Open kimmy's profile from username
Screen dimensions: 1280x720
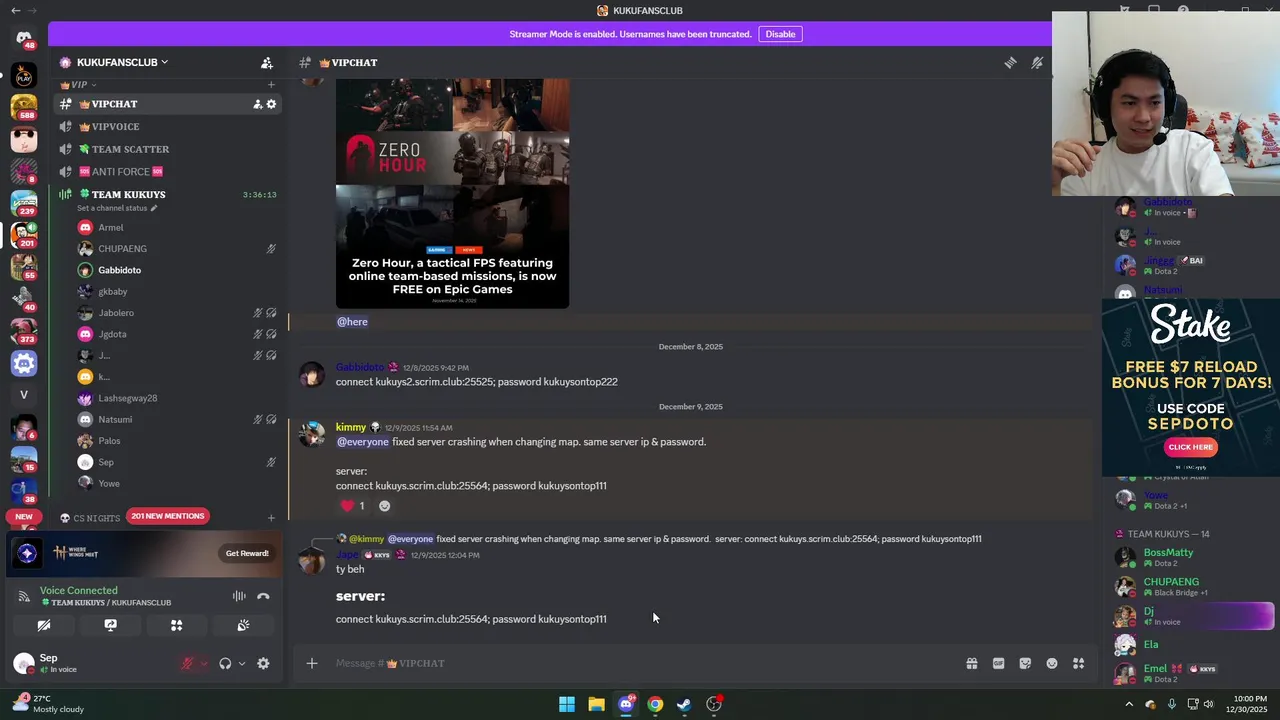tap(351, 427)
